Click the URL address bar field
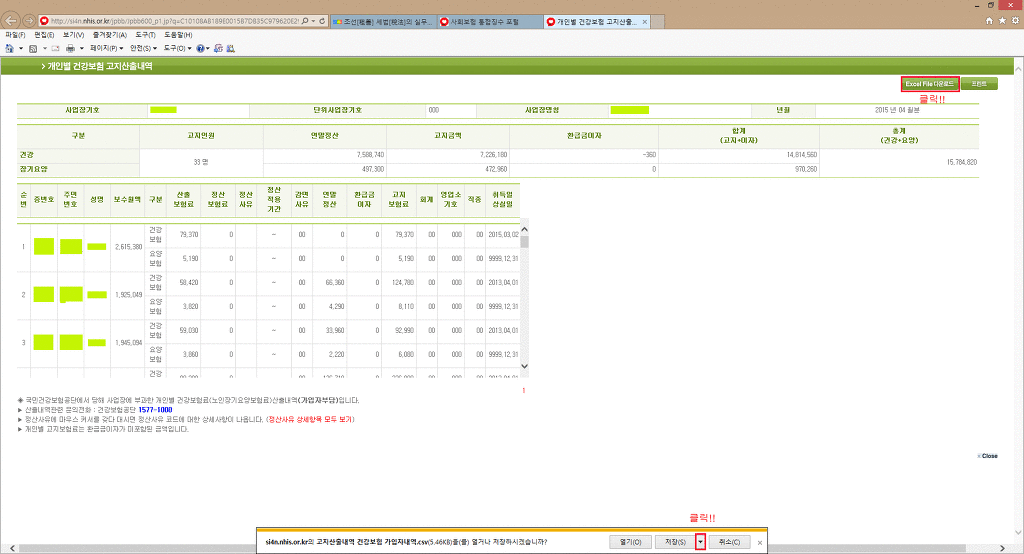The width and height of the screenshot is (1024, 554). [x=170, y=20]
